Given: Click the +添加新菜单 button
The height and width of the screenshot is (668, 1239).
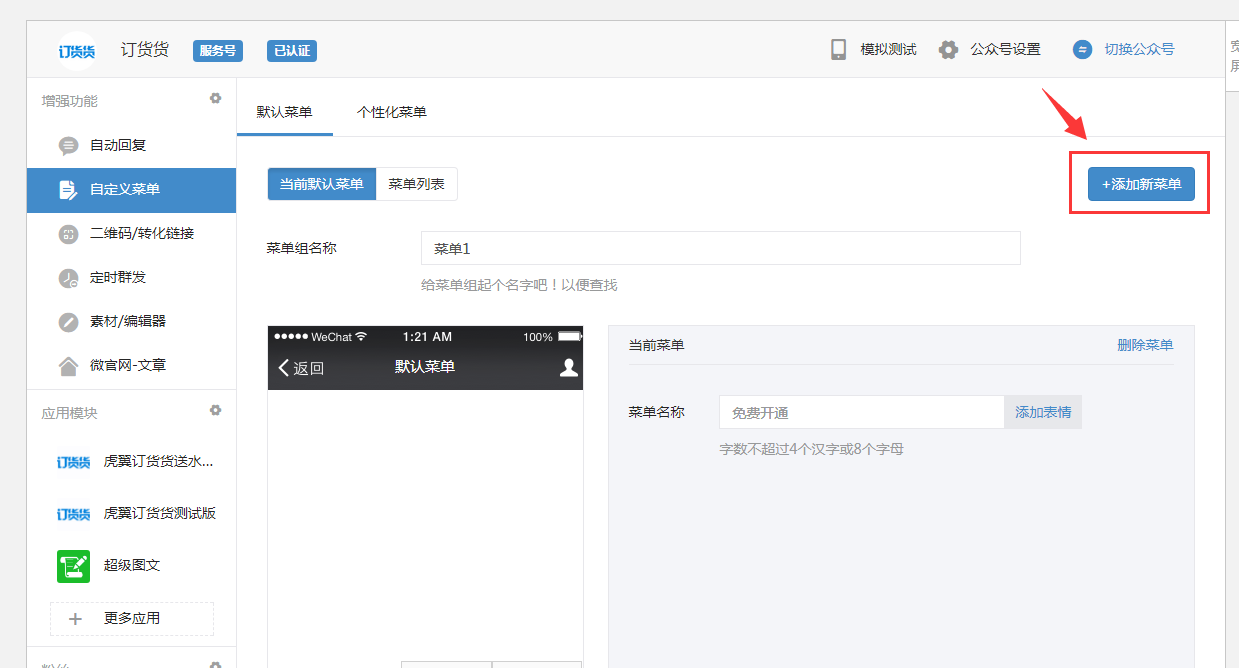Looking at the screenshot, I should pyautogui.click(x=1141, y=184).
